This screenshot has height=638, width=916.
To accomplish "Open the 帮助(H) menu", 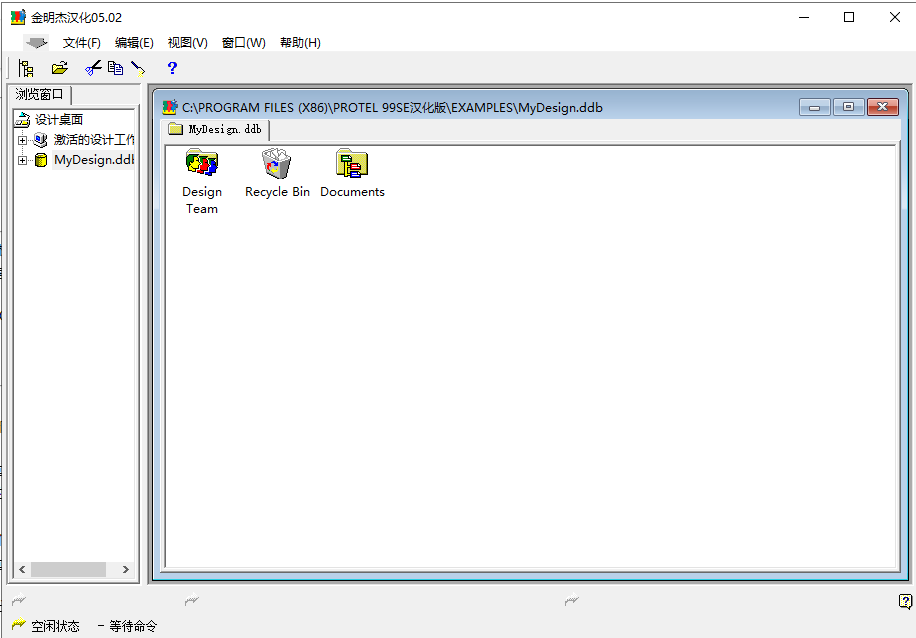I will coord(300,43).
